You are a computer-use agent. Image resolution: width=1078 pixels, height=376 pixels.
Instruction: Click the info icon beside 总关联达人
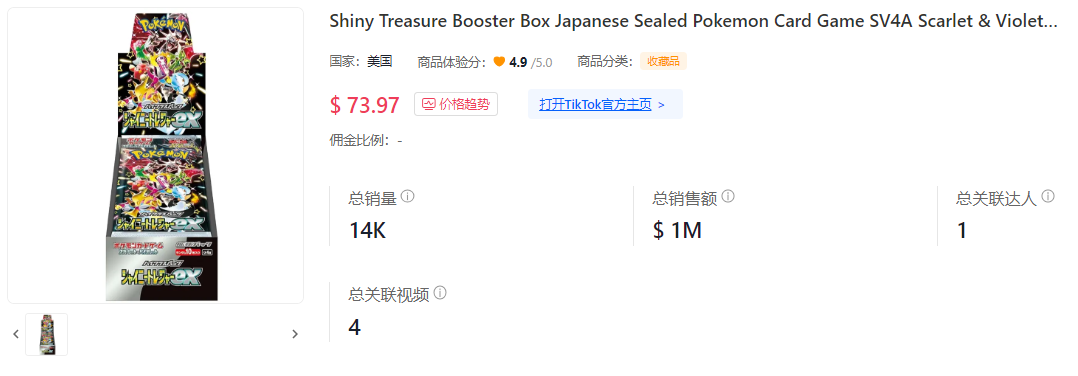[1048, 197]
